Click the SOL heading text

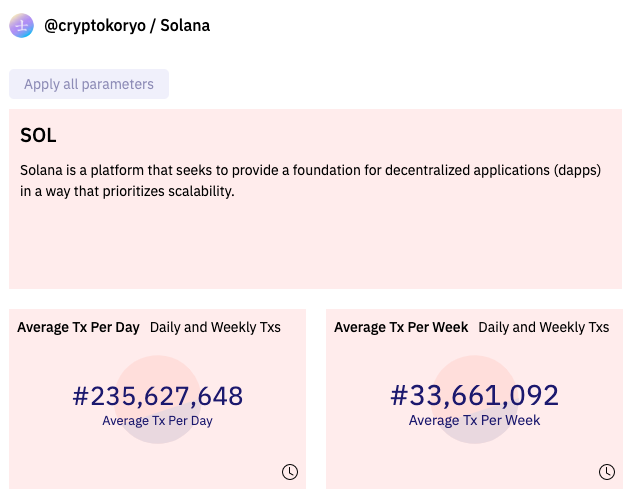click(x=38, y=135)
